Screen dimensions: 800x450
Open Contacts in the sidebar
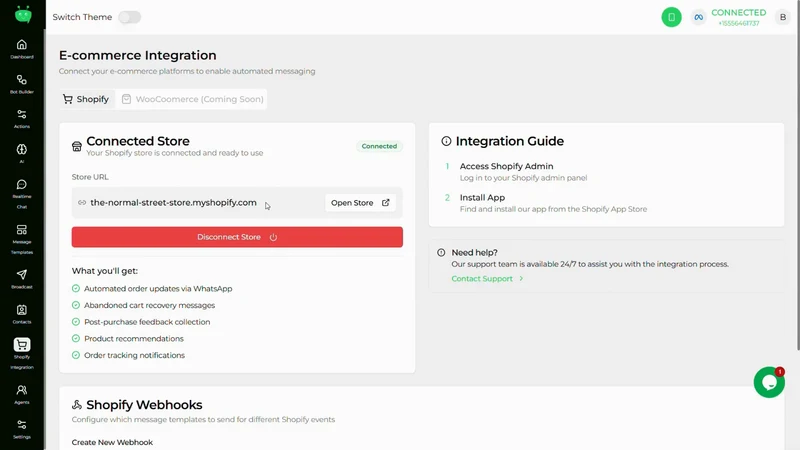pos(21,314)
